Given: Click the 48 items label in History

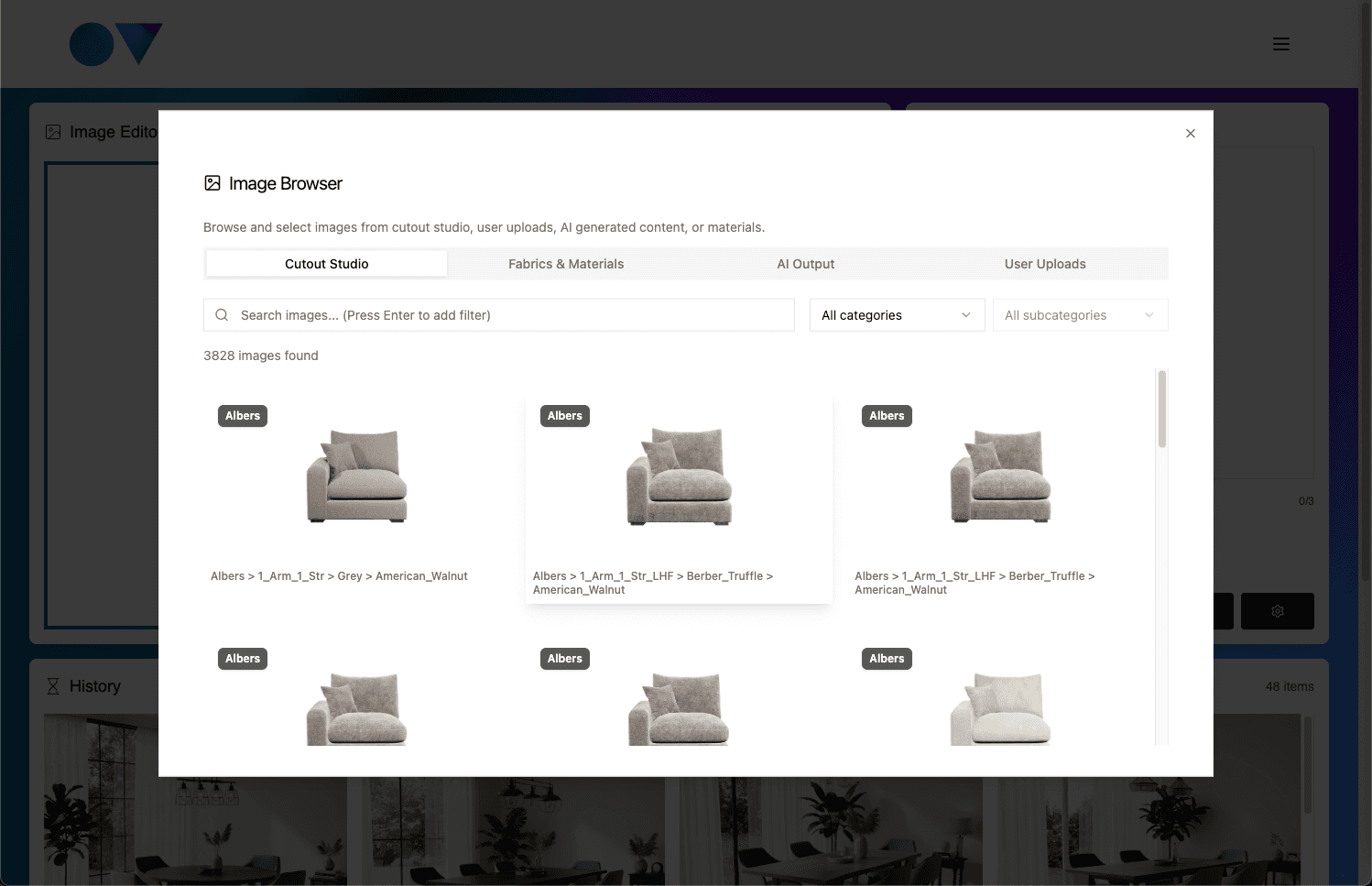Looking at the screenshot, I should pyautogui.click(x=1290, y=685).
